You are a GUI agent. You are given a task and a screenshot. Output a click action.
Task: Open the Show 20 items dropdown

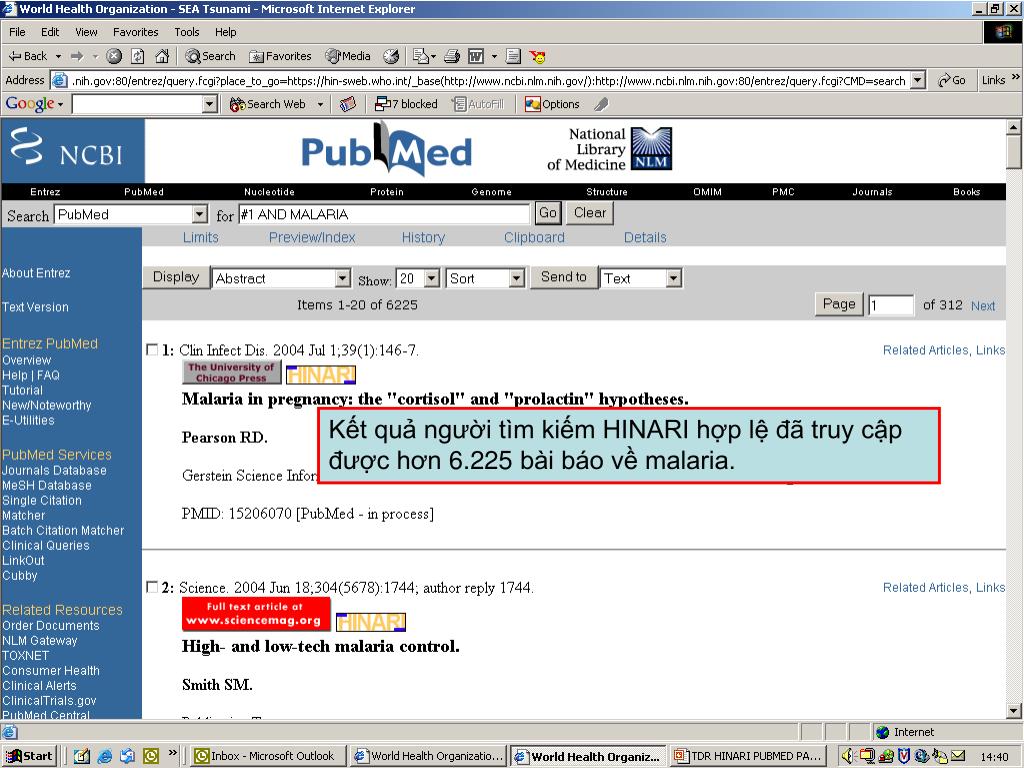(432, 278)
